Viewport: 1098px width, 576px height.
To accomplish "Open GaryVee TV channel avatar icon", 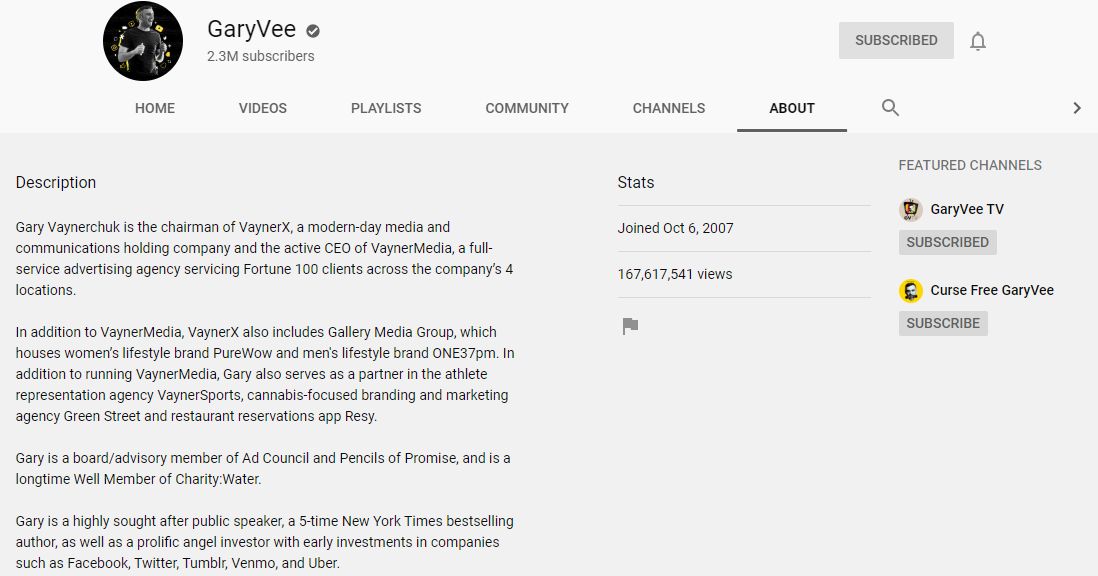I will coord(910,209).
